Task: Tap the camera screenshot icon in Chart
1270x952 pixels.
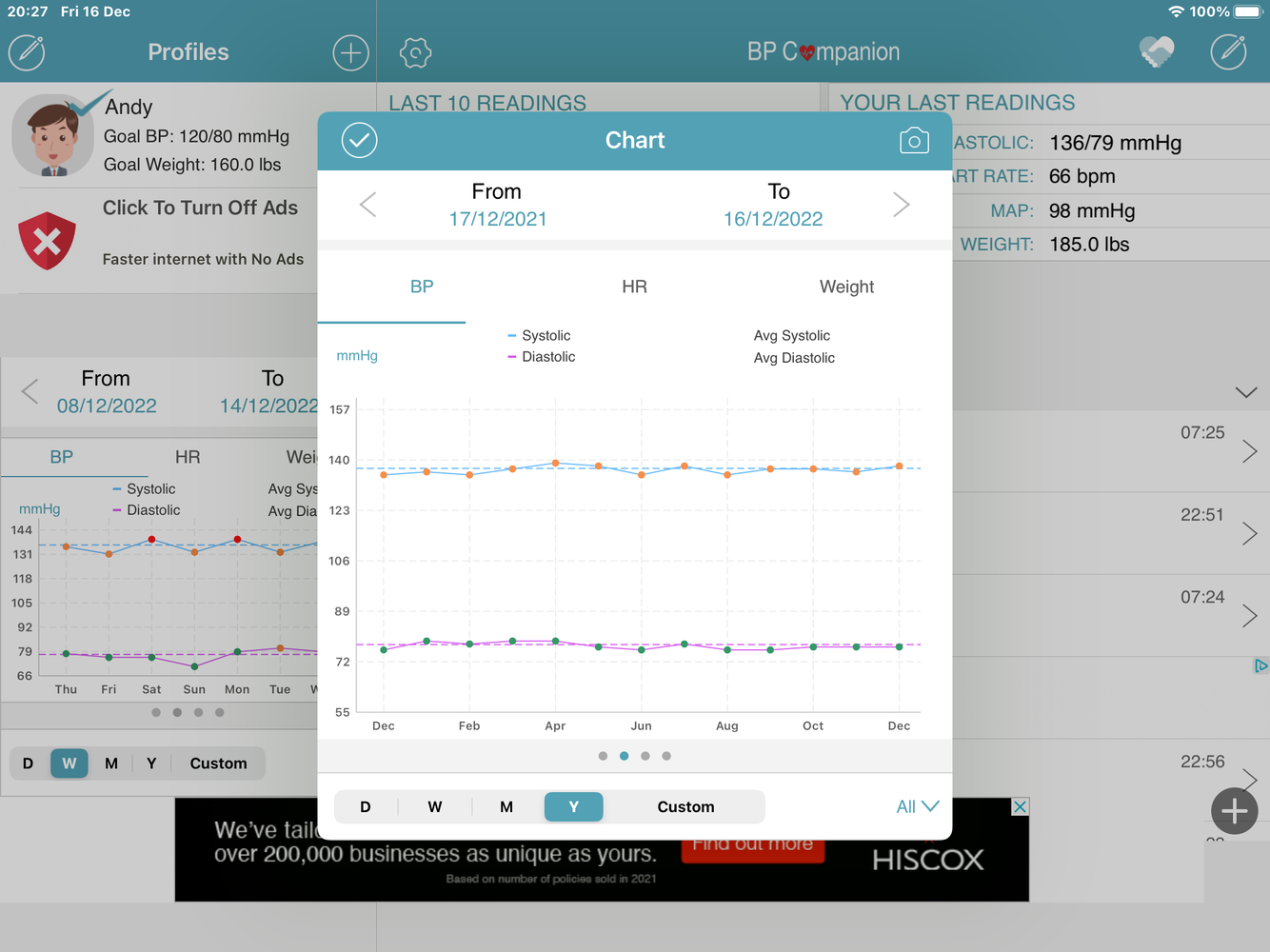Action: click(x=913, y=141)
